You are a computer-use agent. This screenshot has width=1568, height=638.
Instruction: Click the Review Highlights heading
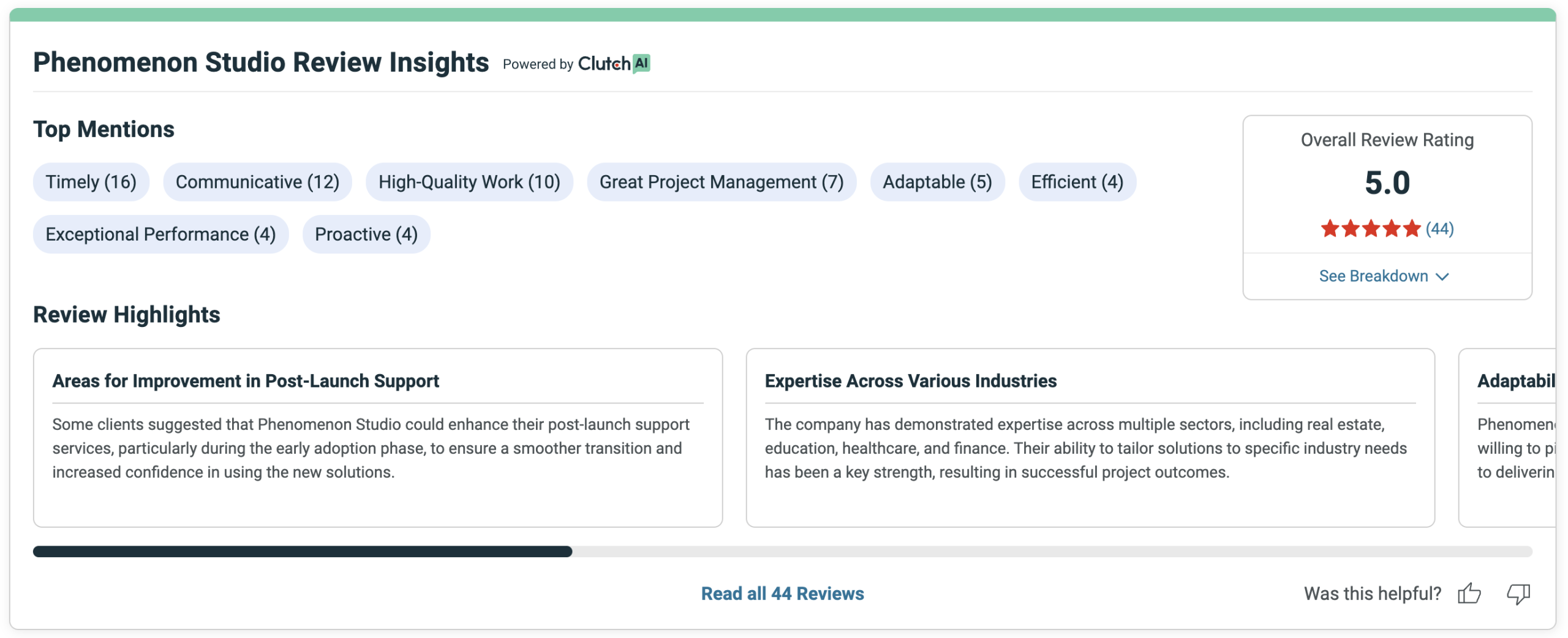click(x=126, y=314)
